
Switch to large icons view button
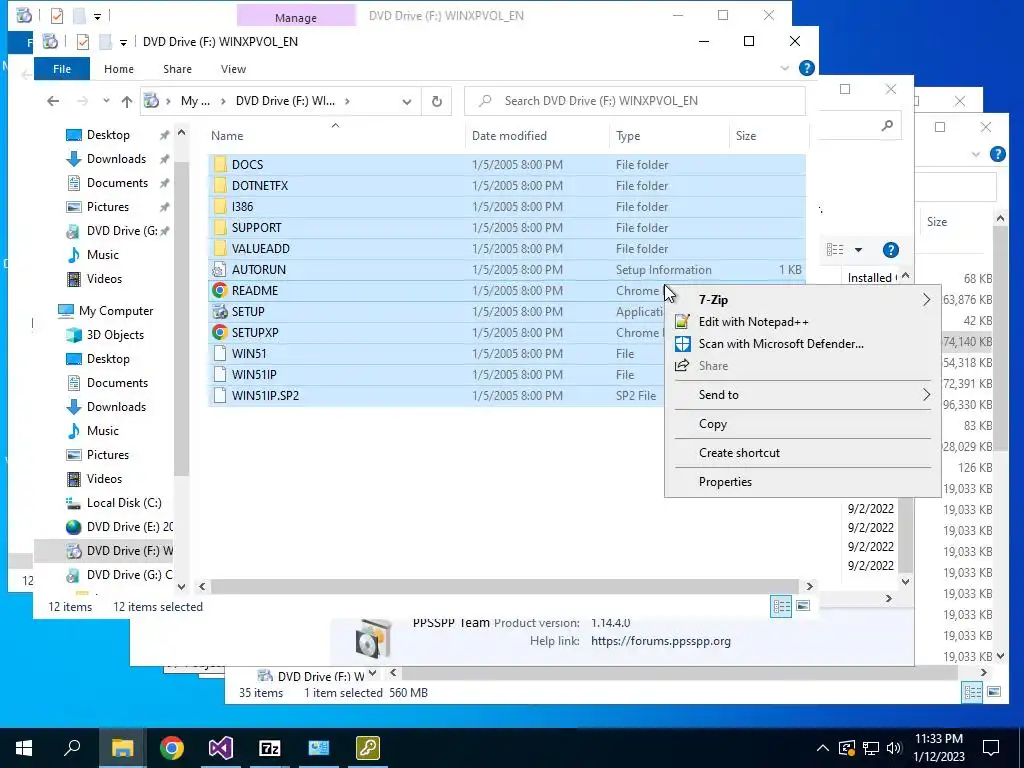coord(803,606)
